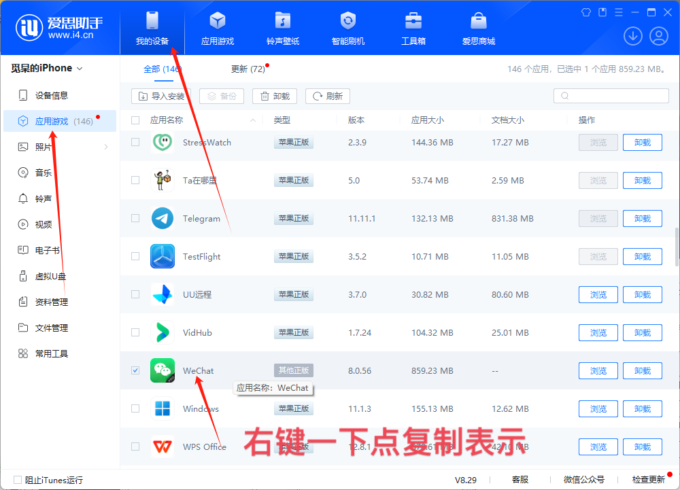Screen dimensions: 680x490
Task: Open the 爱思商城 shopping bag icon
Action: click(478, 21)
